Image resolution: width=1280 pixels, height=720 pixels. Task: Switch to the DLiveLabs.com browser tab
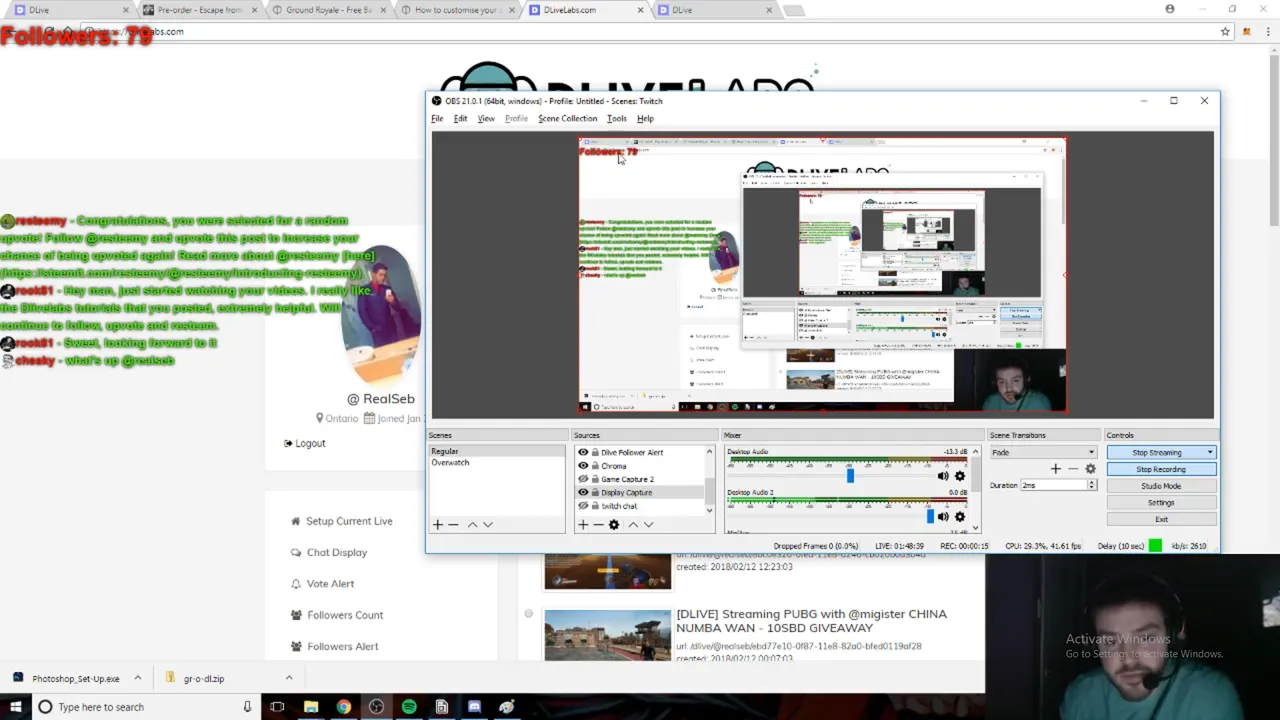[x=585, y=10]
